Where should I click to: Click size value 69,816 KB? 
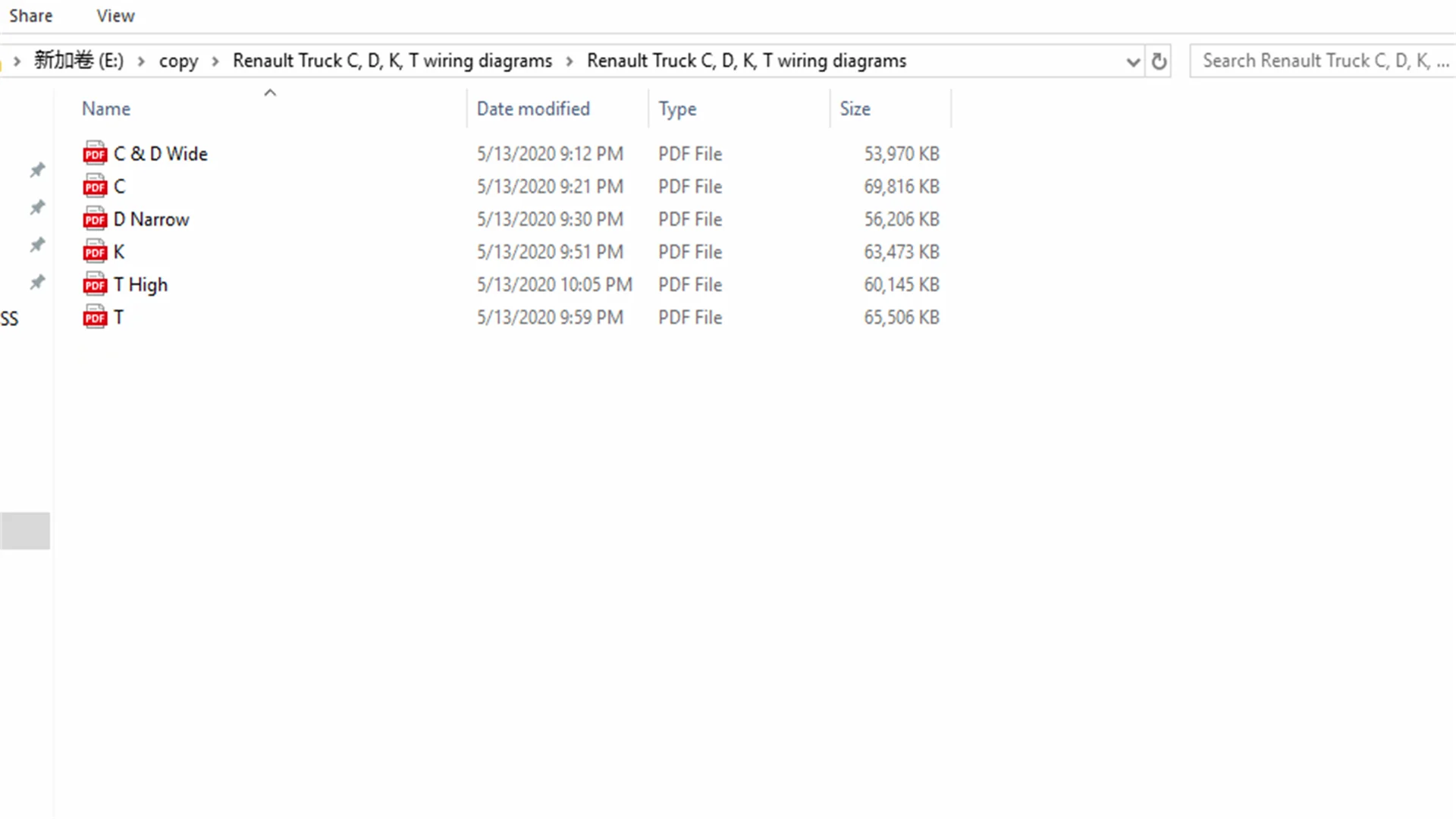[x=902, y=186]
